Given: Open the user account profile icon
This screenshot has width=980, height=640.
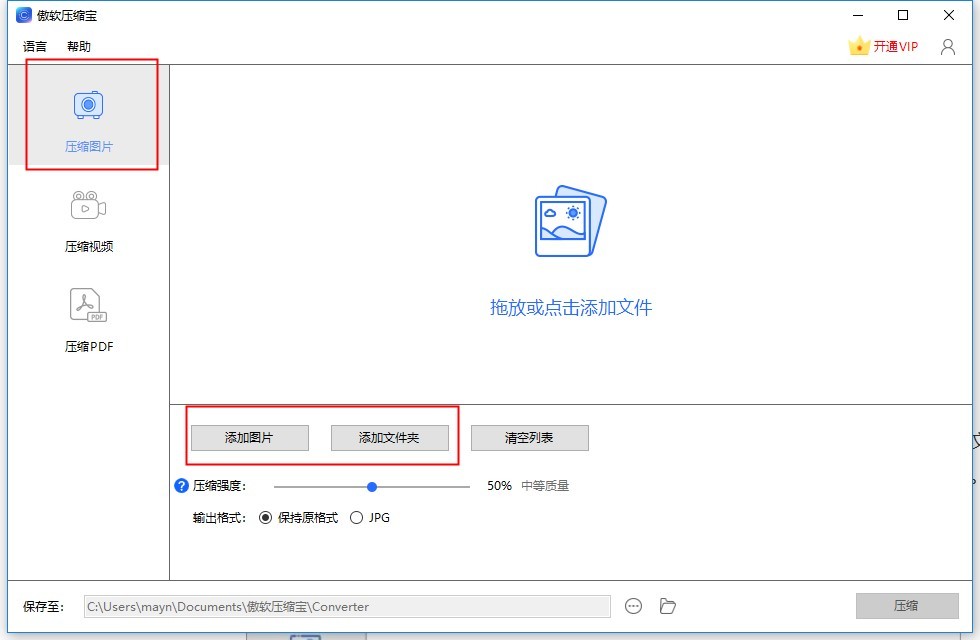Looking at the screenshot, I should coord(947,46).
